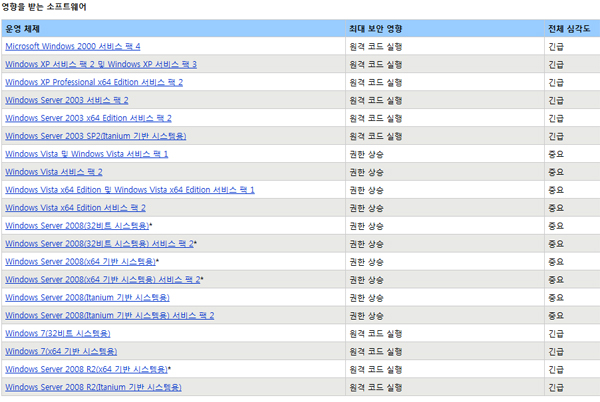Viewport: 600px width, 402px height.
Task: Open Windows 7(x64 기반 시스템용) link
Action: pos(61,352)
